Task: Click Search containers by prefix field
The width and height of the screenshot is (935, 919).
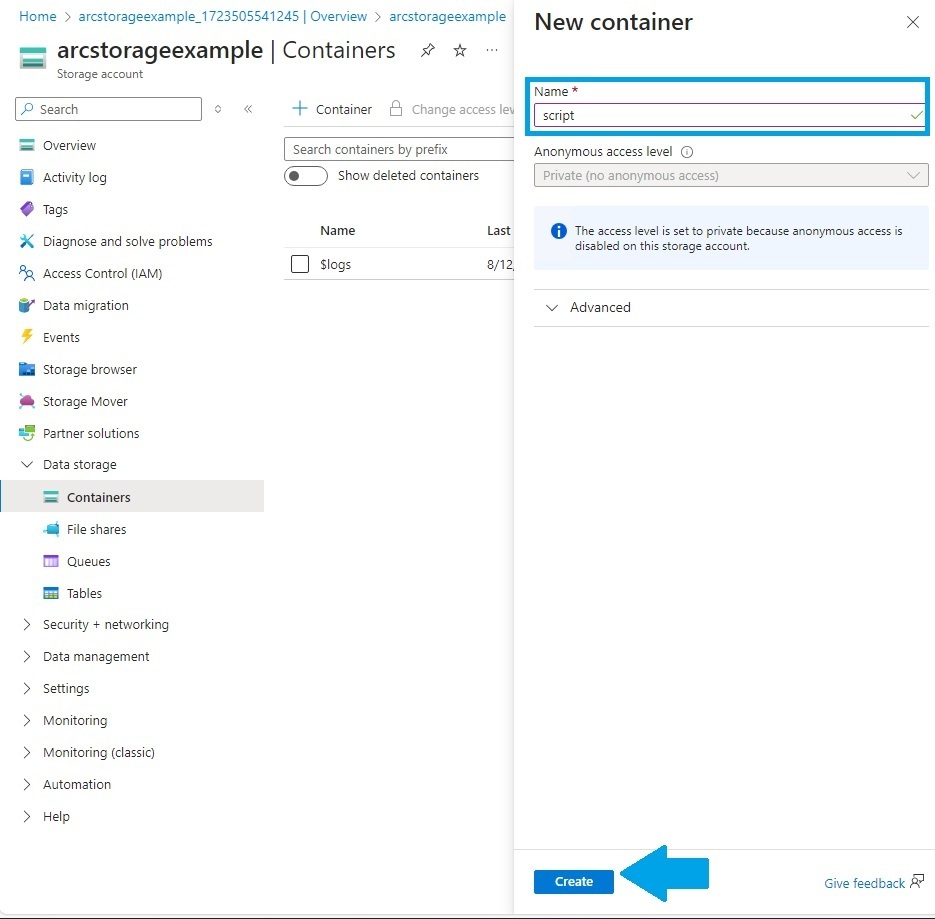Action: pos(399,149)
